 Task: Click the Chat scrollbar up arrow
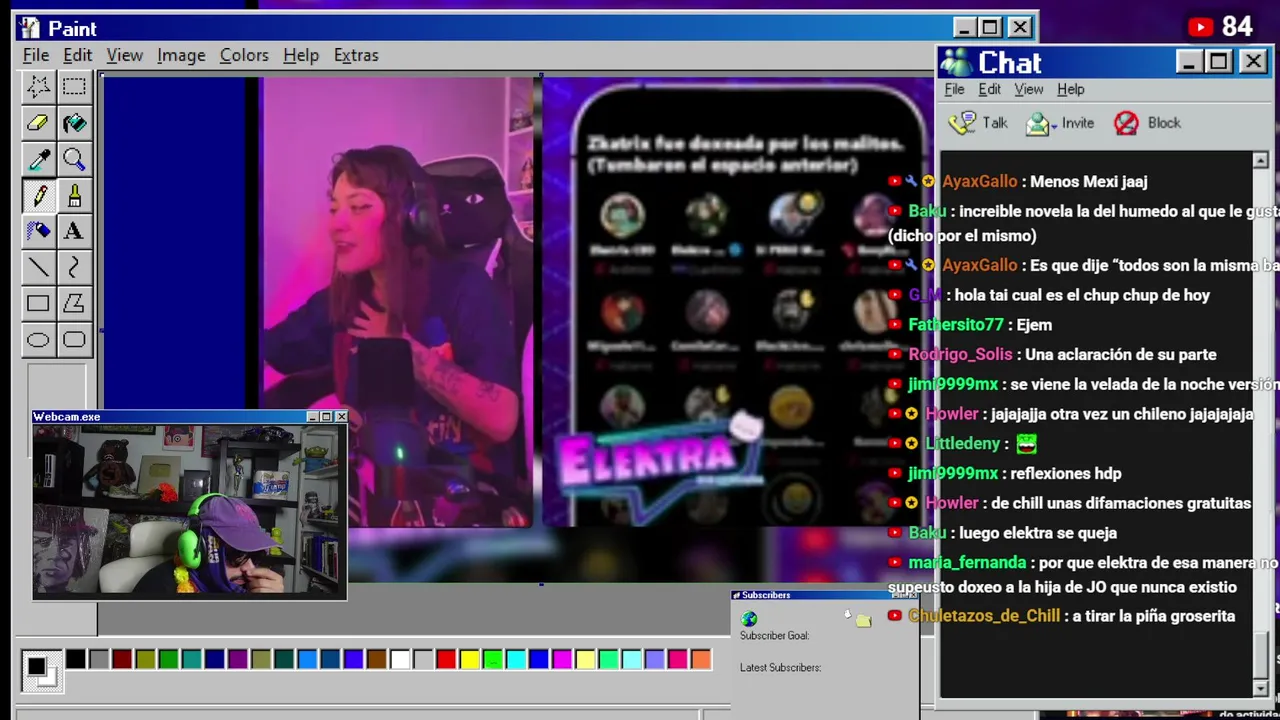[x=1260, y=160]
